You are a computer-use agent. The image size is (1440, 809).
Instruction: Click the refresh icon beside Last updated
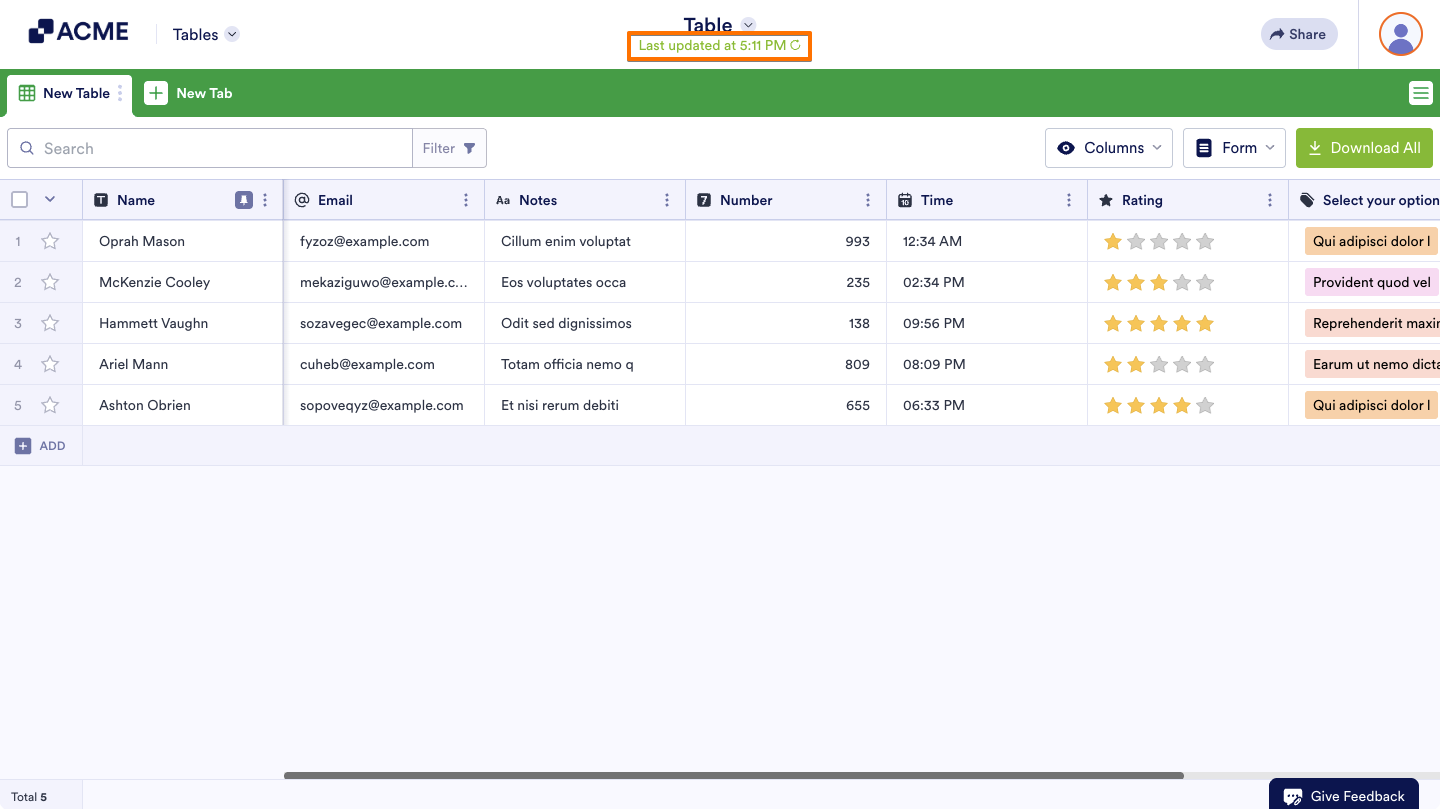point(796,45)
